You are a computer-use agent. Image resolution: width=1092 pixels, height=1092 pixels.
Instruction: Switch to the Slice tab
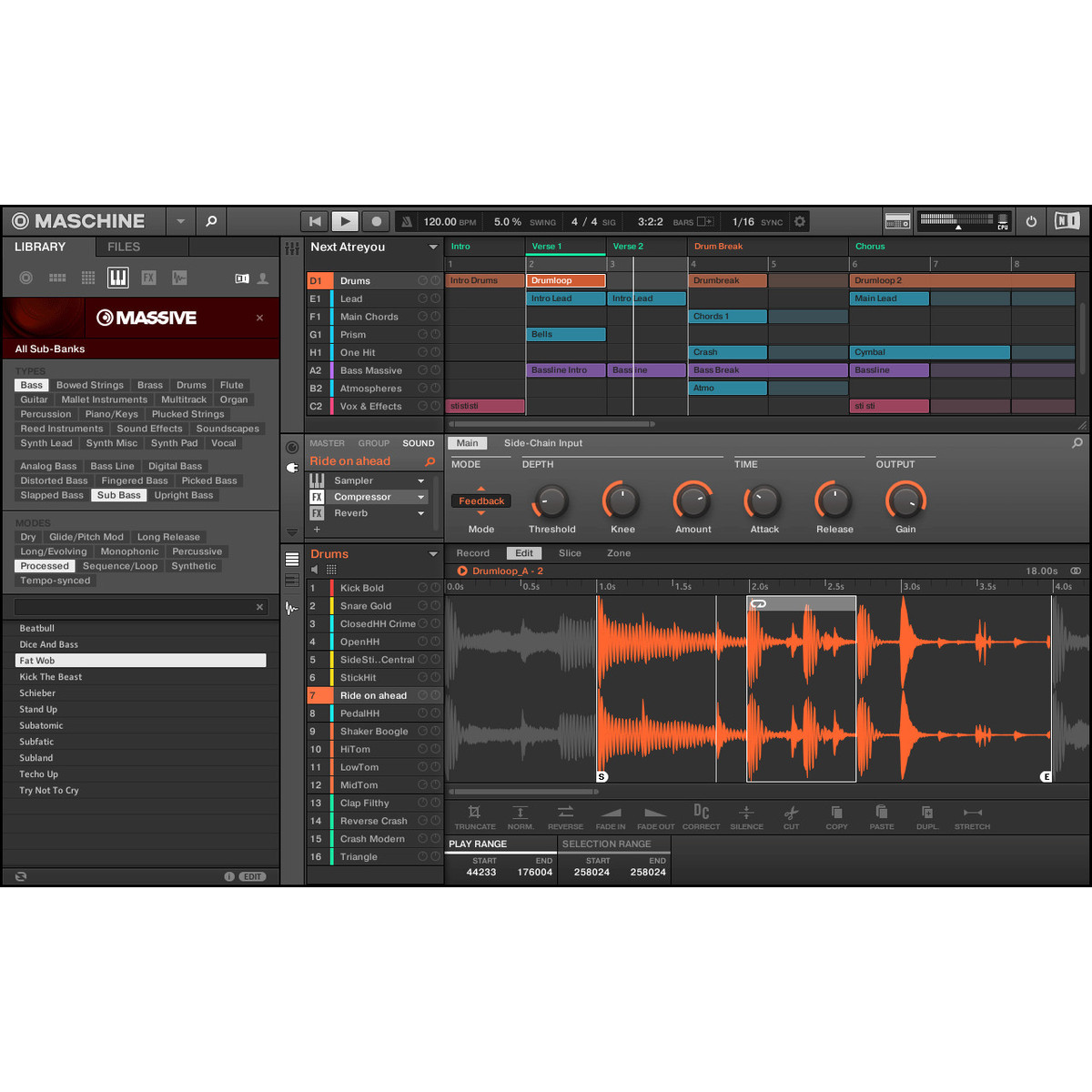tap(570, 553)
